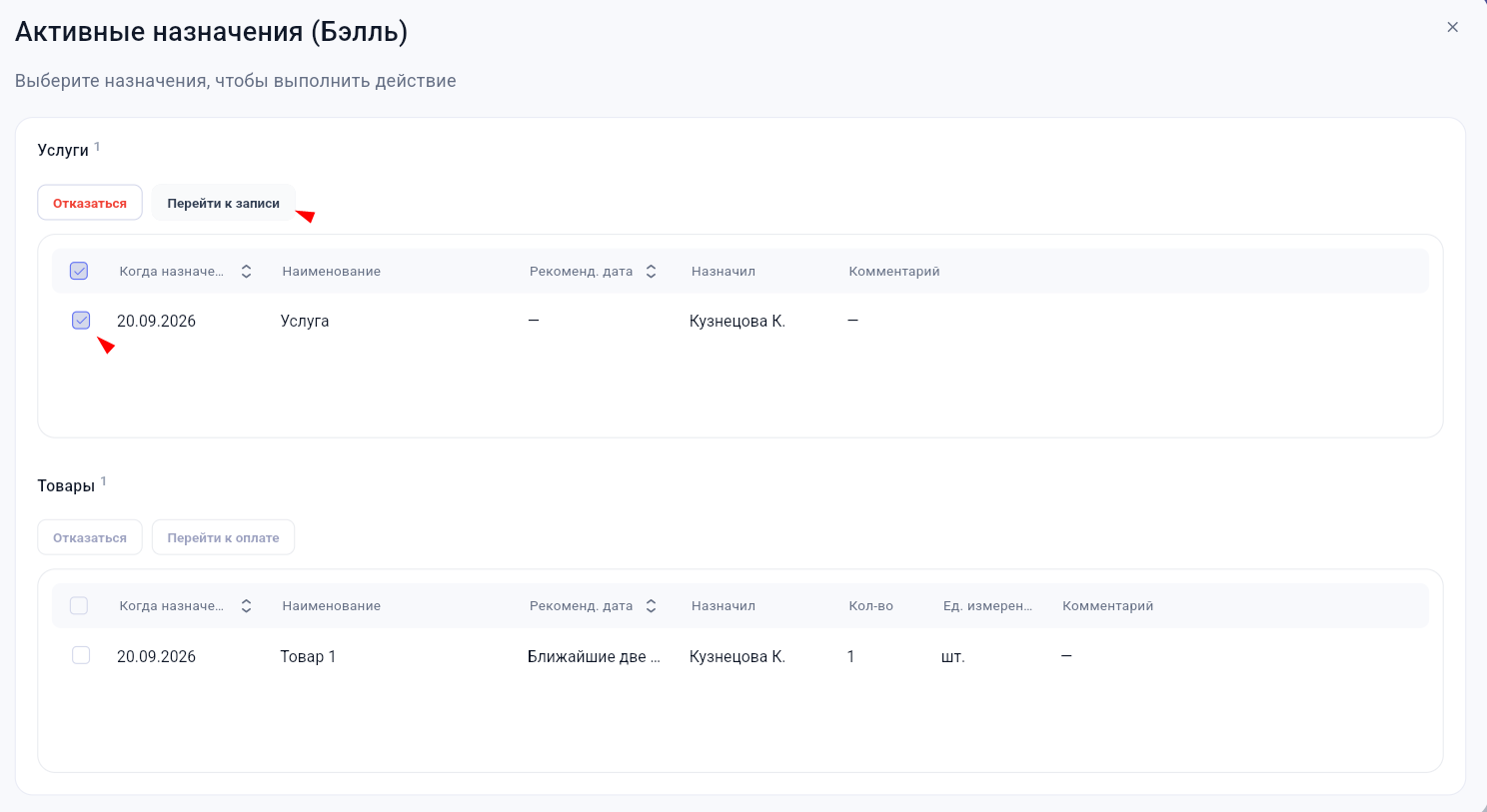Click the red Отказаться button under Услуги
This screenshot has width=1487, height=812.
click(x=90, y=203)
